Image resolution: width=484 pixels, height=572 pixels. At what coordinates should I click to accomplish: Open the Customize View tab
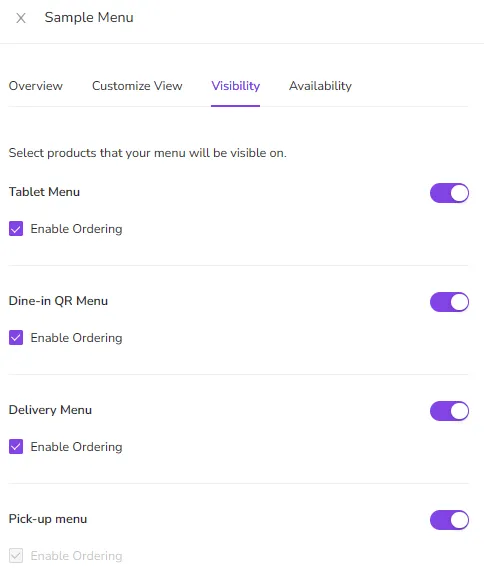click(137, 86)
